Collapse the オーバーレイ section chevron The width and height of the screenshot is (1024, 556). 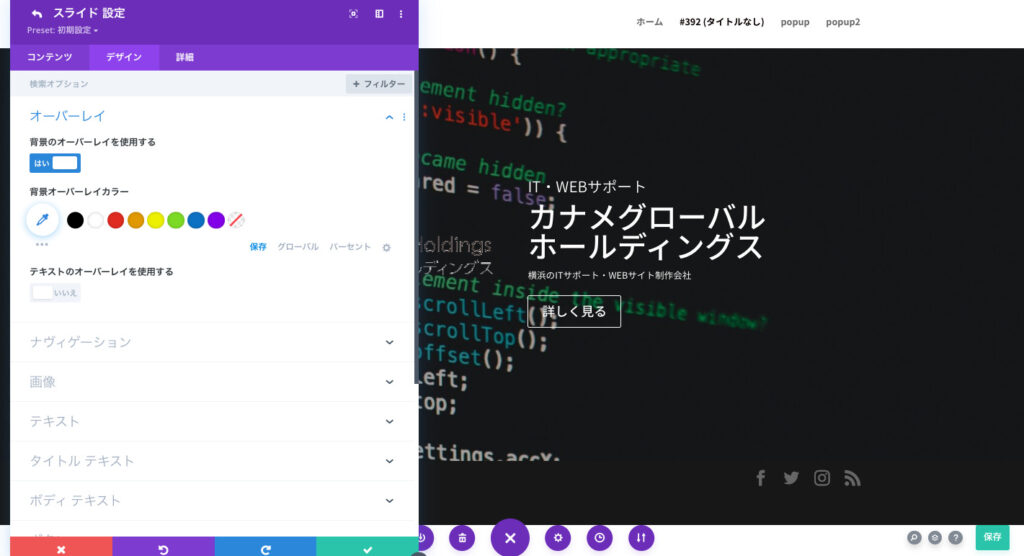(x=389, y=117)
